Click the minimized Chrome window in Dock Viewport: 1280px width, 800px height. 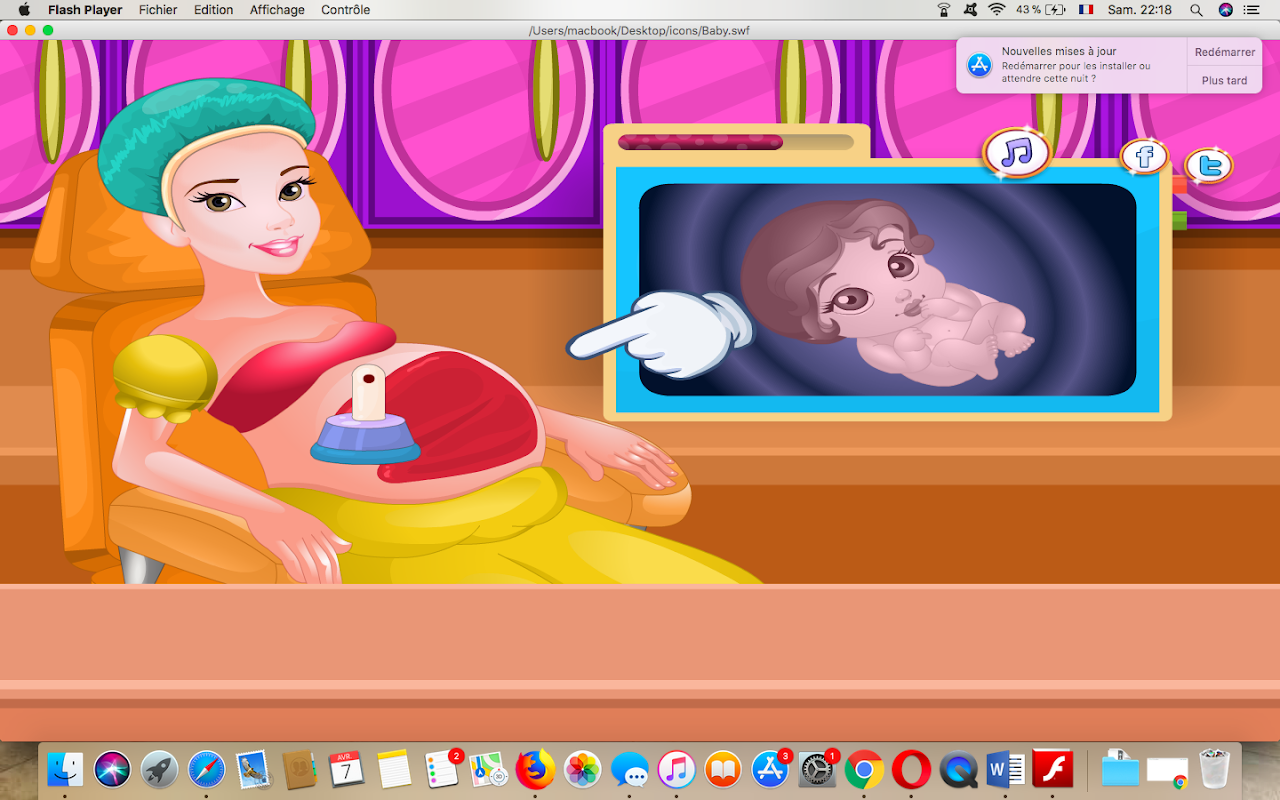point(1167,770)
